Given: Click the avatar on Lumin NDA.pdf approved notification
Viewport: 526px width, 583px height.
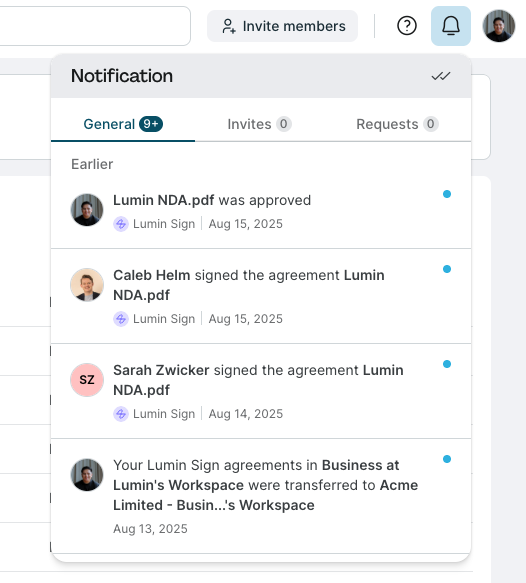Looking at the screenshot, I should (87, 210).
